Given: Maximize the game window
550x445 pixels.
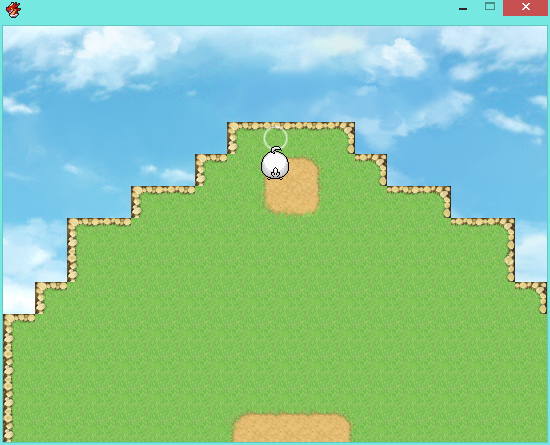Looking at the screenshot, I should (x=490, y=6).
